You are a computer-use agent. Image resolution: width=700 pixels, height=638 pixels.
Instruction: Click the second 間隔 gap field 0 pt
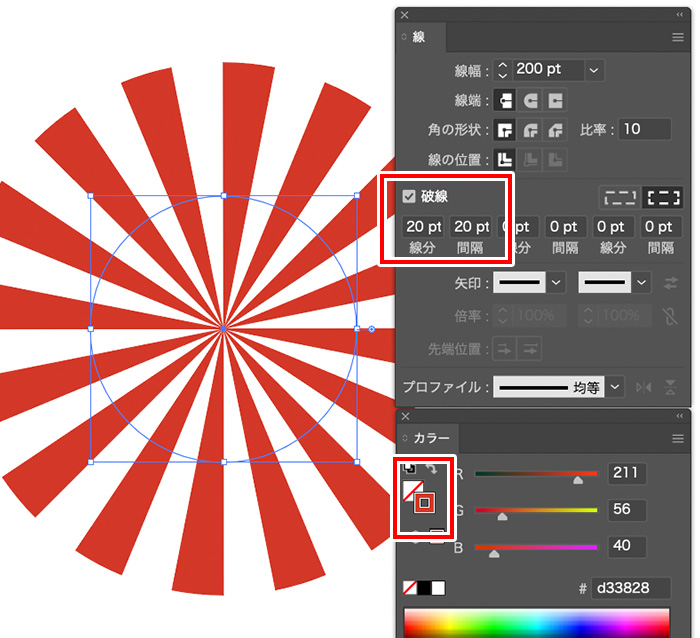tap(566, 227)
